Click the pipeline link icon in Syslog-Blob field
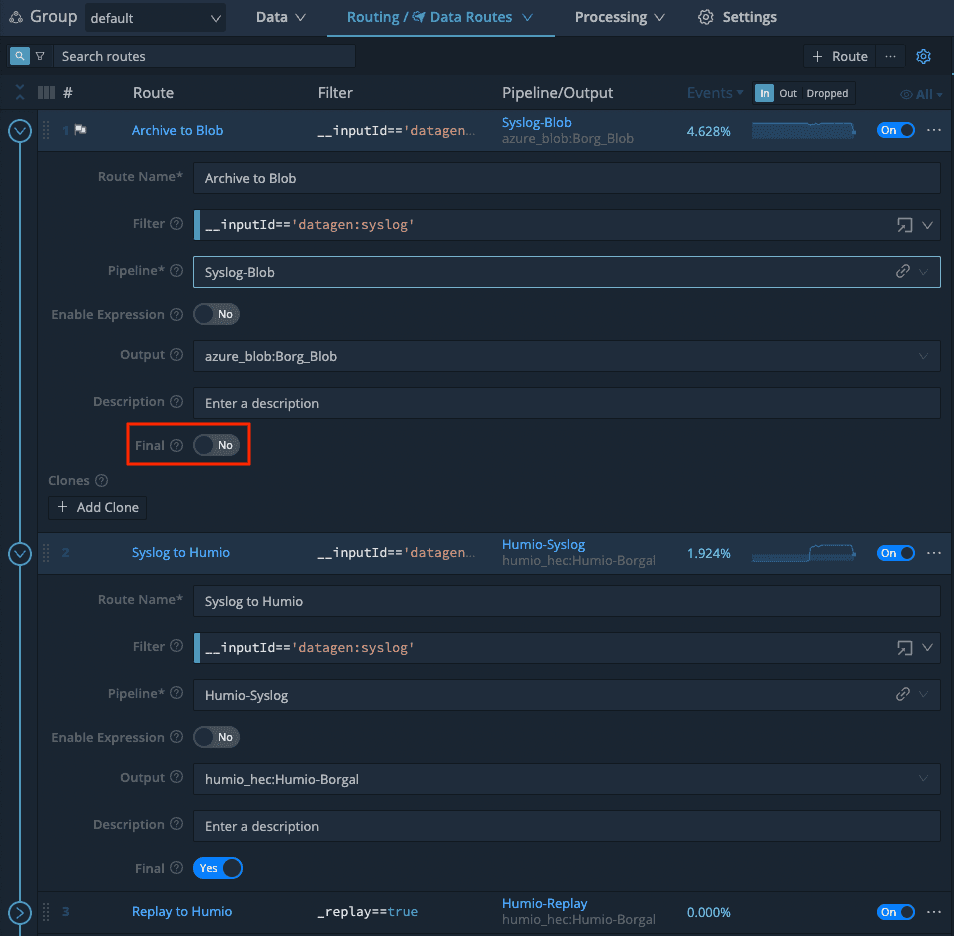 [902, 272]
